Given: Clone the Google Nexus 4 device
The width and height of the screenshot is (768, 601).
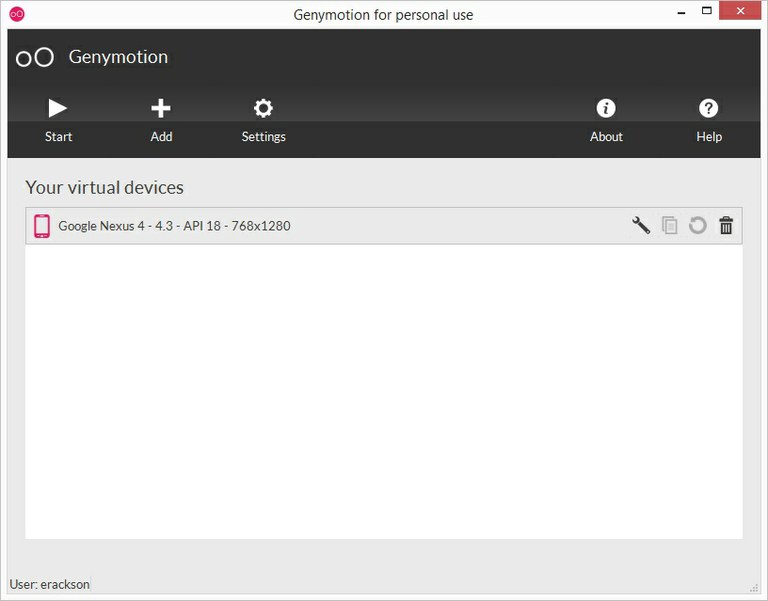Looking at the screenshot, I should [670, 225].
